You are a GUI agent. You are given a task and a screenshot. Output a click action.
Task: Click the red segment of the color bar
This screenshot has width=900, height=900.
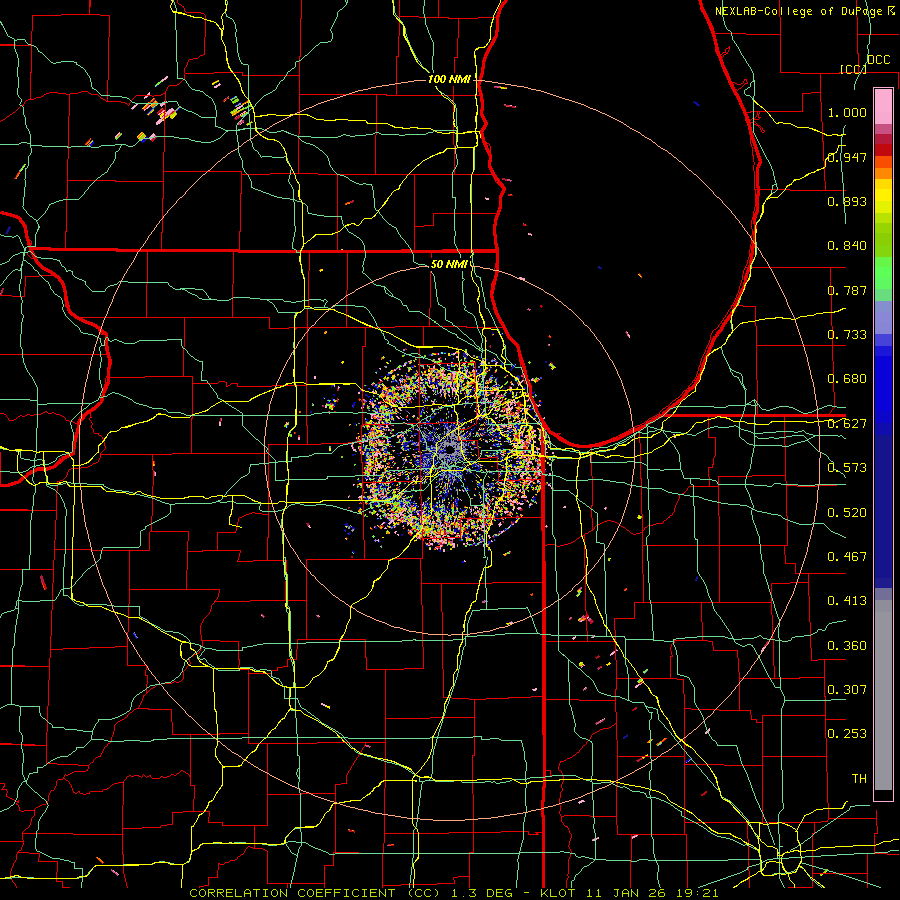tap(883, 150)
